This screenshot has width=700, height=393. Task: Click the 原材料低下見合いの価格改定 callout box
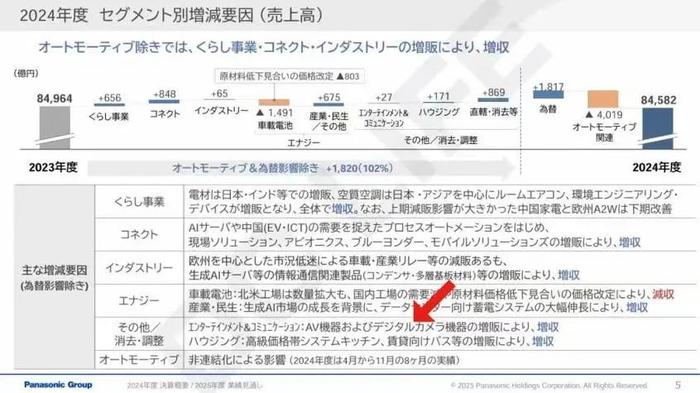coord(289,76)
